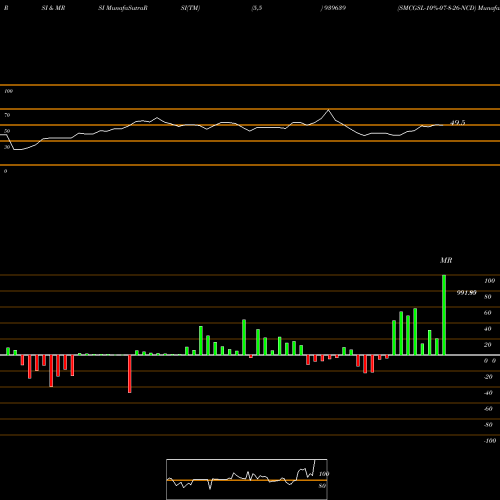
Task: Click the "MR" label above bar chart
Action: tap(446, 260)
